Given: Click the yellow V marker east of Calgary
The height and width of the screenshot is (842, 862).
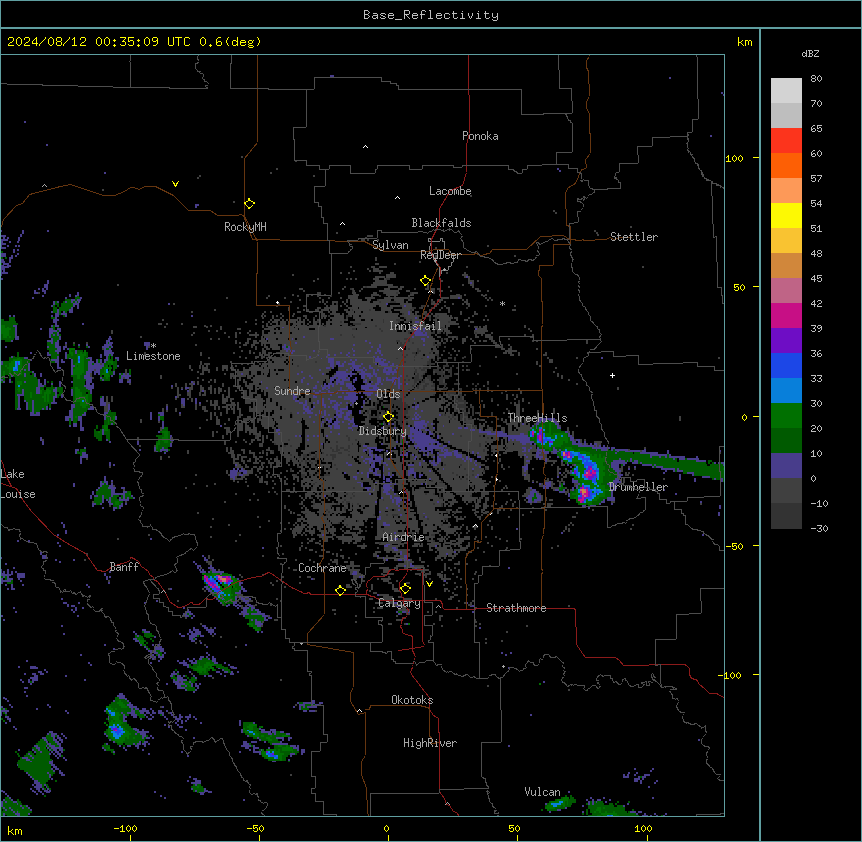Looking at the screenshot, I should 429,584.
